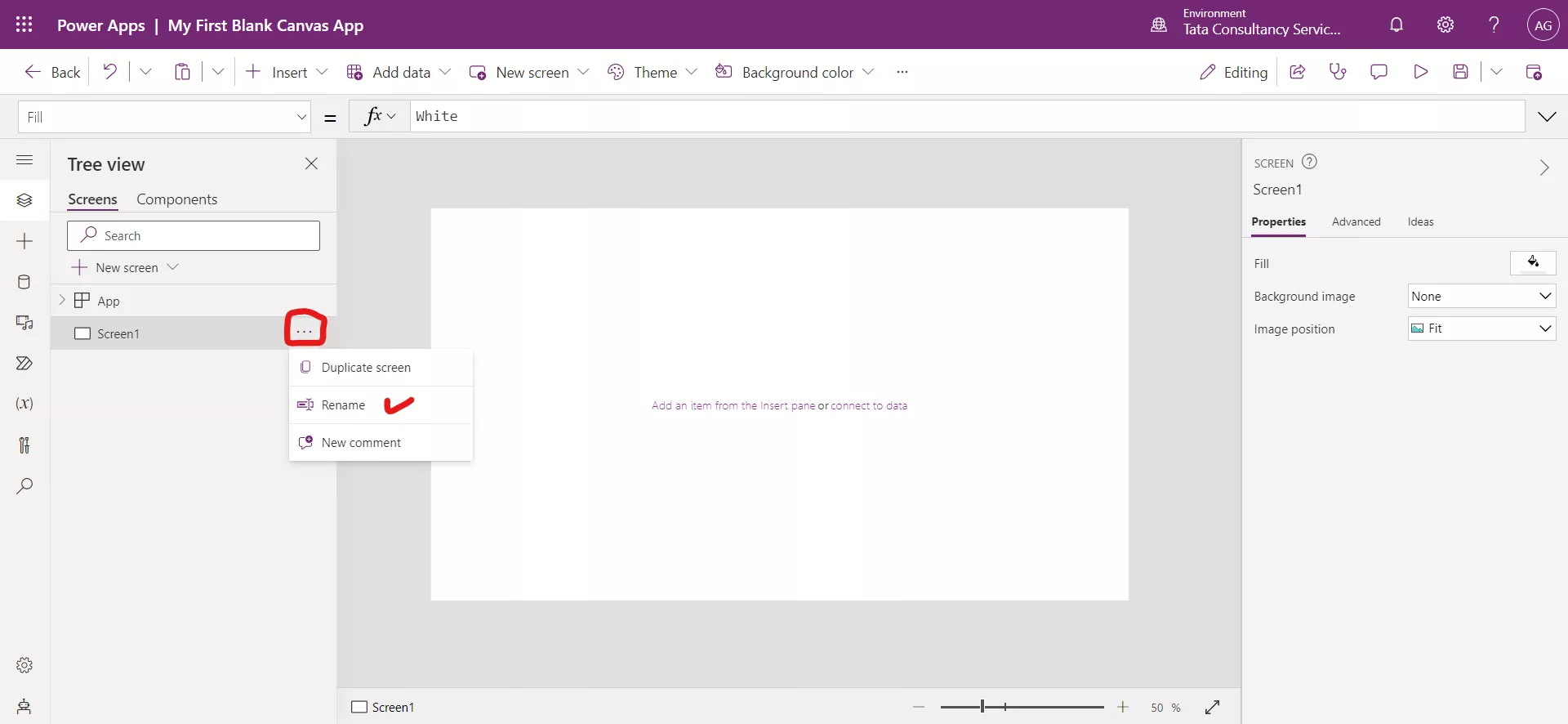
Task: Open the AG account avatar
Action: pyautogui.click(x=1543, y=25)
